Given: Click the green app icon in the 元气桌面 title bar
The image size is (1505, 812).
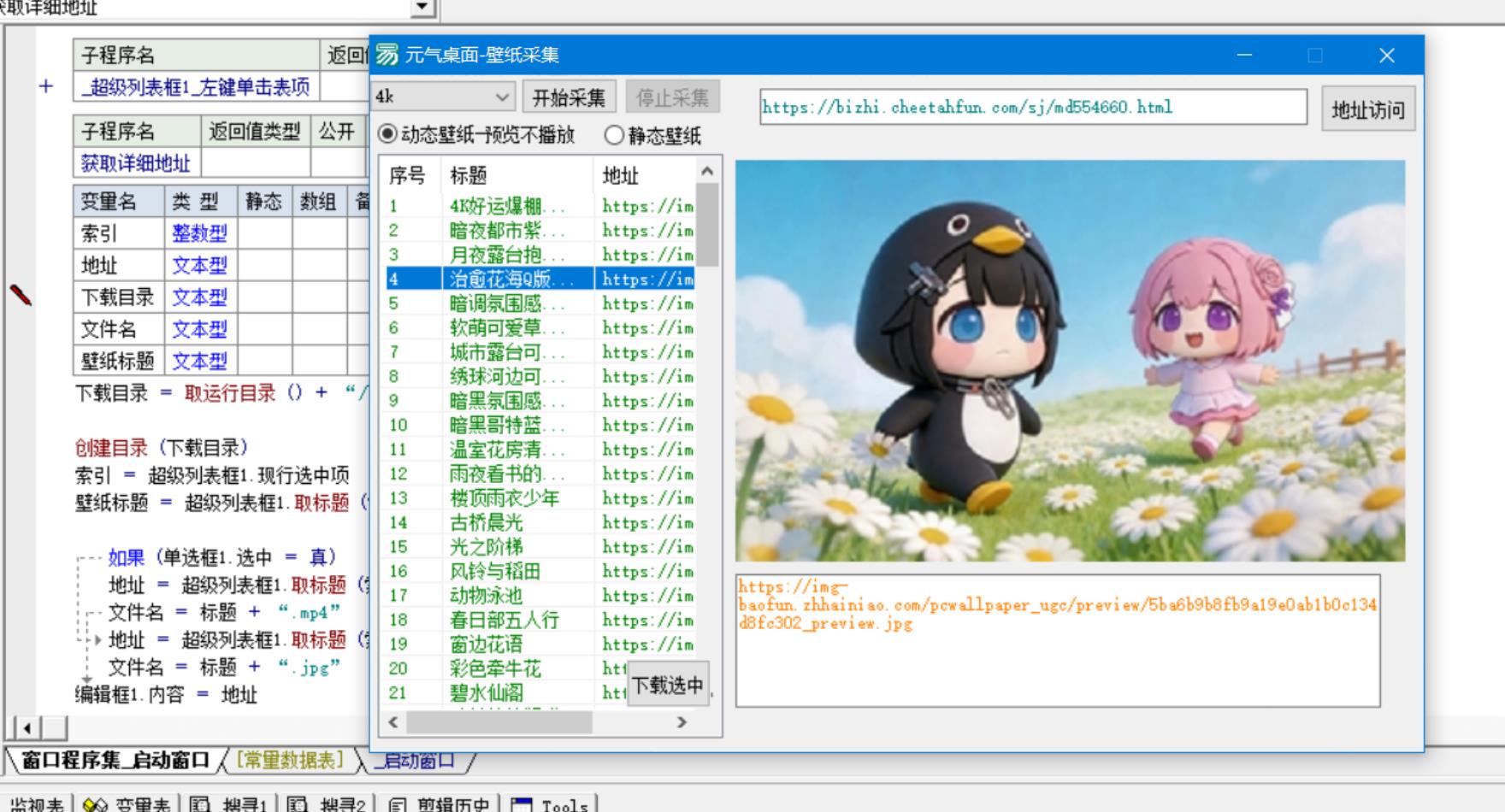Looking at the screenshot, I should (387, 55).
